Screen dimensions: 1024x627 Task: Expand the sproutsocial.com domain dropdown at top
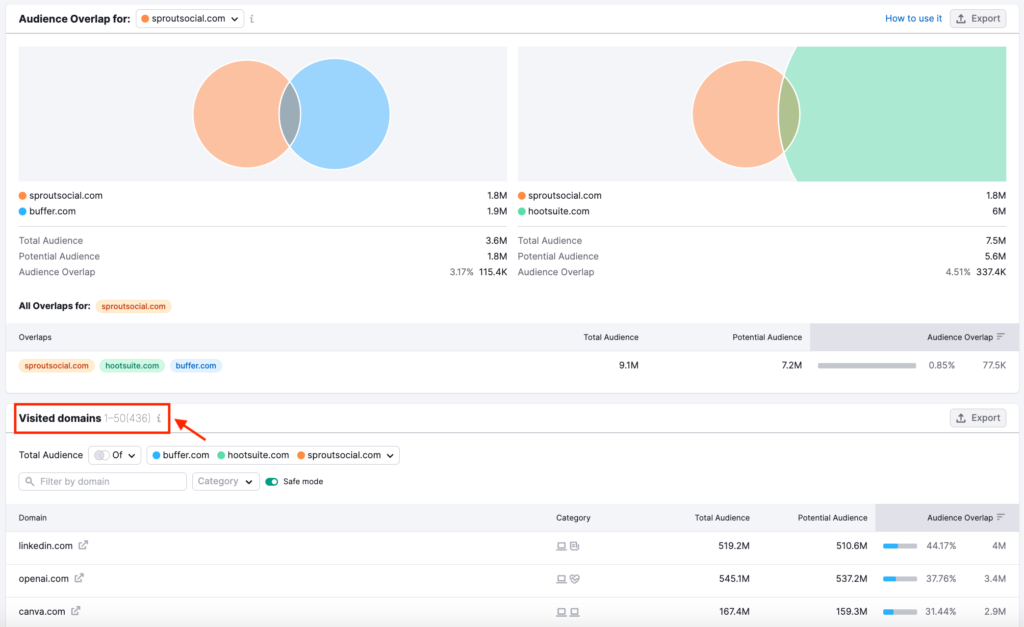190,18
